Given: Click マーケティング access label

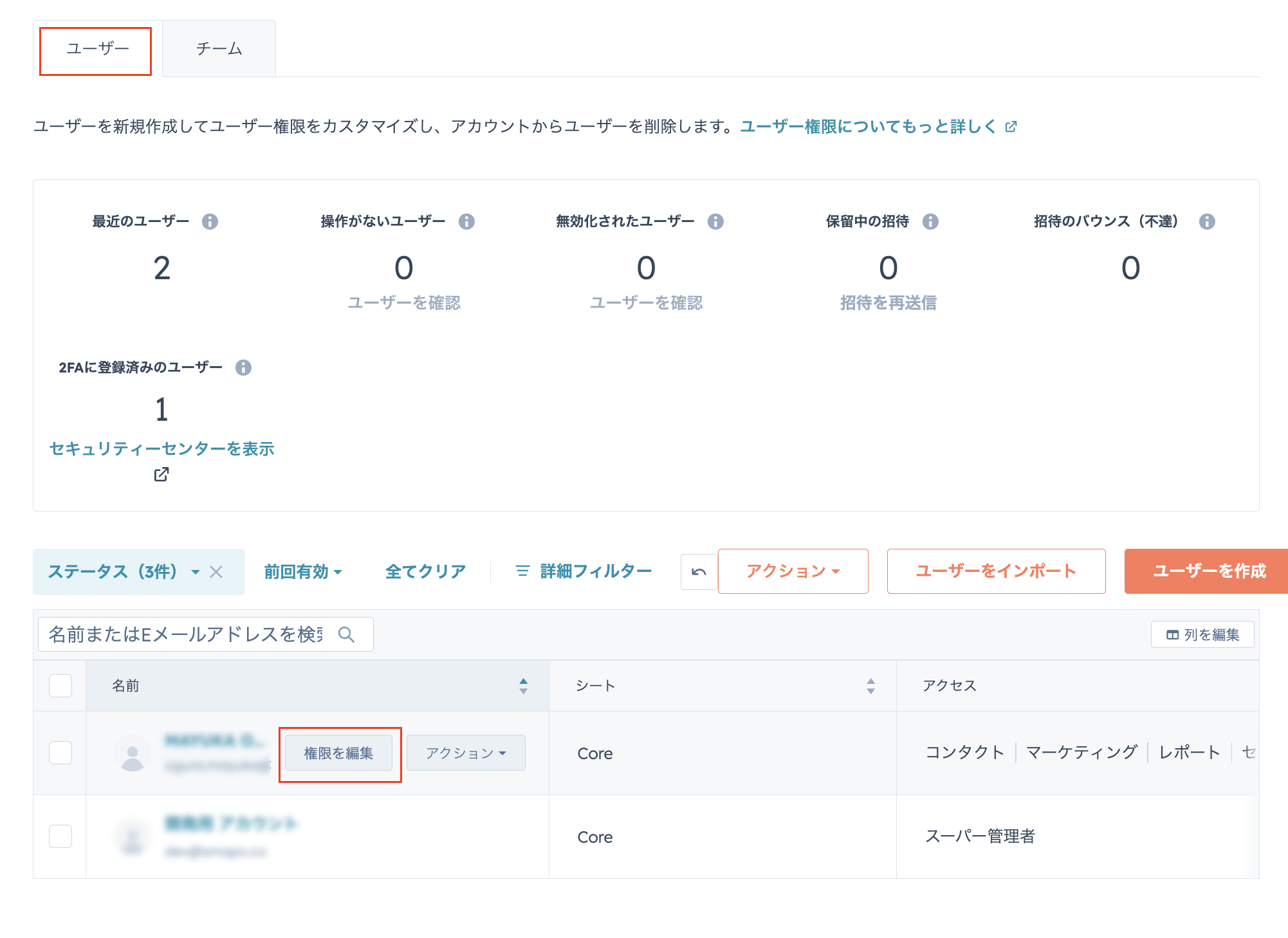Looking at the screenshot, I should coord(1081,752).
